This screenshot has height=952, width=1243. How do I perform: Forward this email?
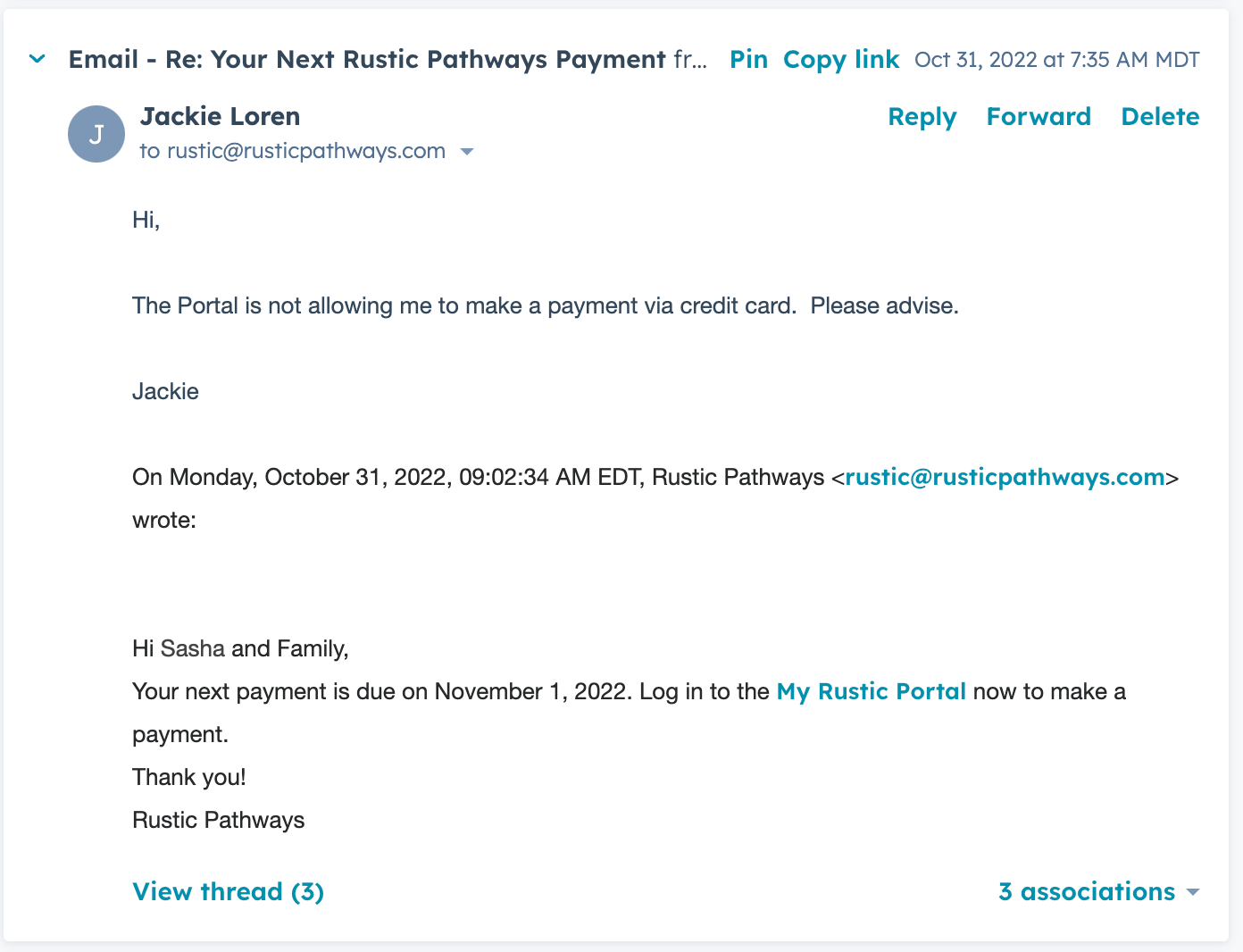[1039, 117]
